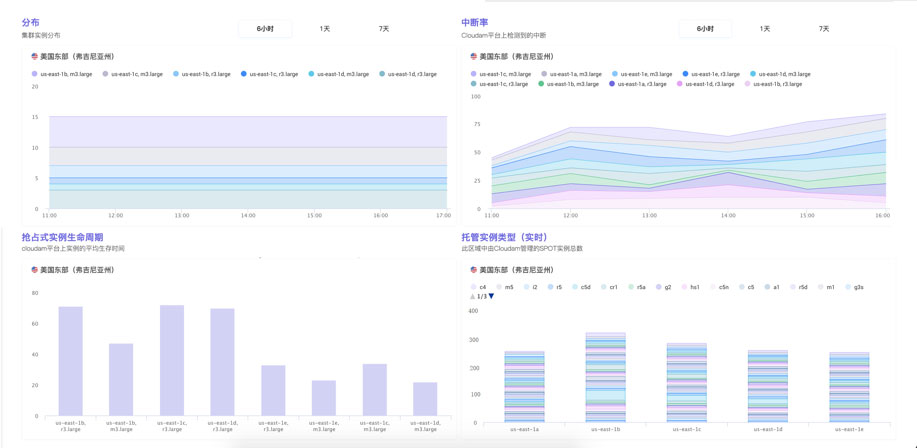Click the us-east-1d, m3.large lifecycle bar
Image resolution: width=917 pixels, height=448 pixels.
(x=425, y=399)
